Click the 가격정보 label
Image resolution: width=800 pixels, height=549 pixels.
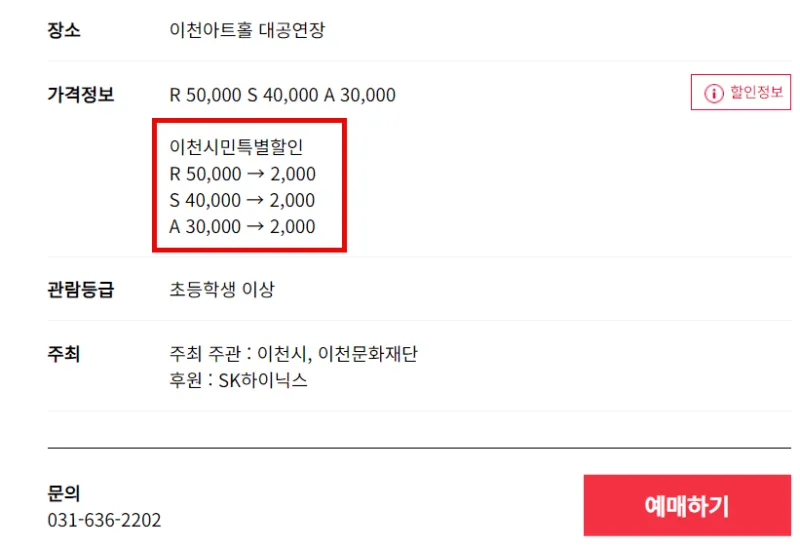click(81, 94)
